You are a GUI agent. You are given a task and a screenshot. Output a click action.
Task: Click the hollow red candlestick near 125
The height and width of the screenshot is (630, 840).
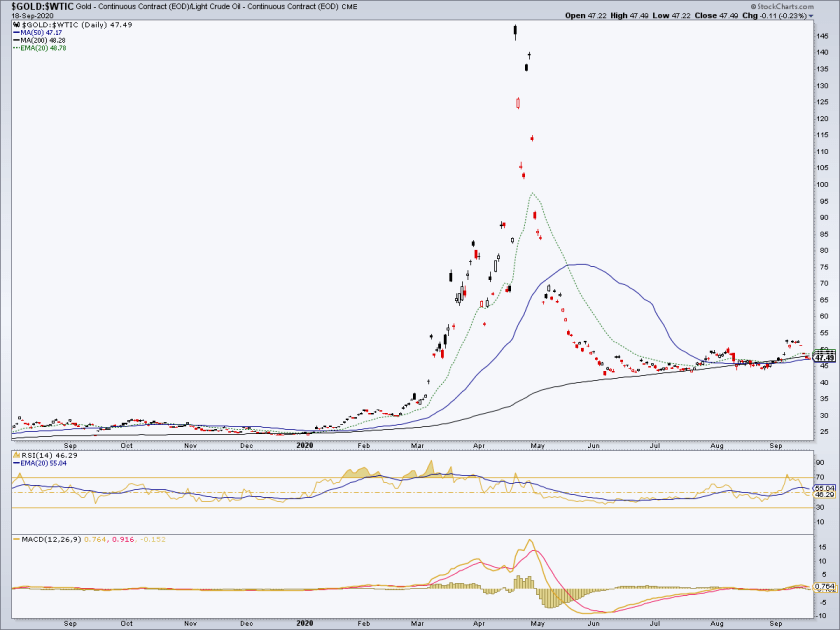tap(518, 103)
